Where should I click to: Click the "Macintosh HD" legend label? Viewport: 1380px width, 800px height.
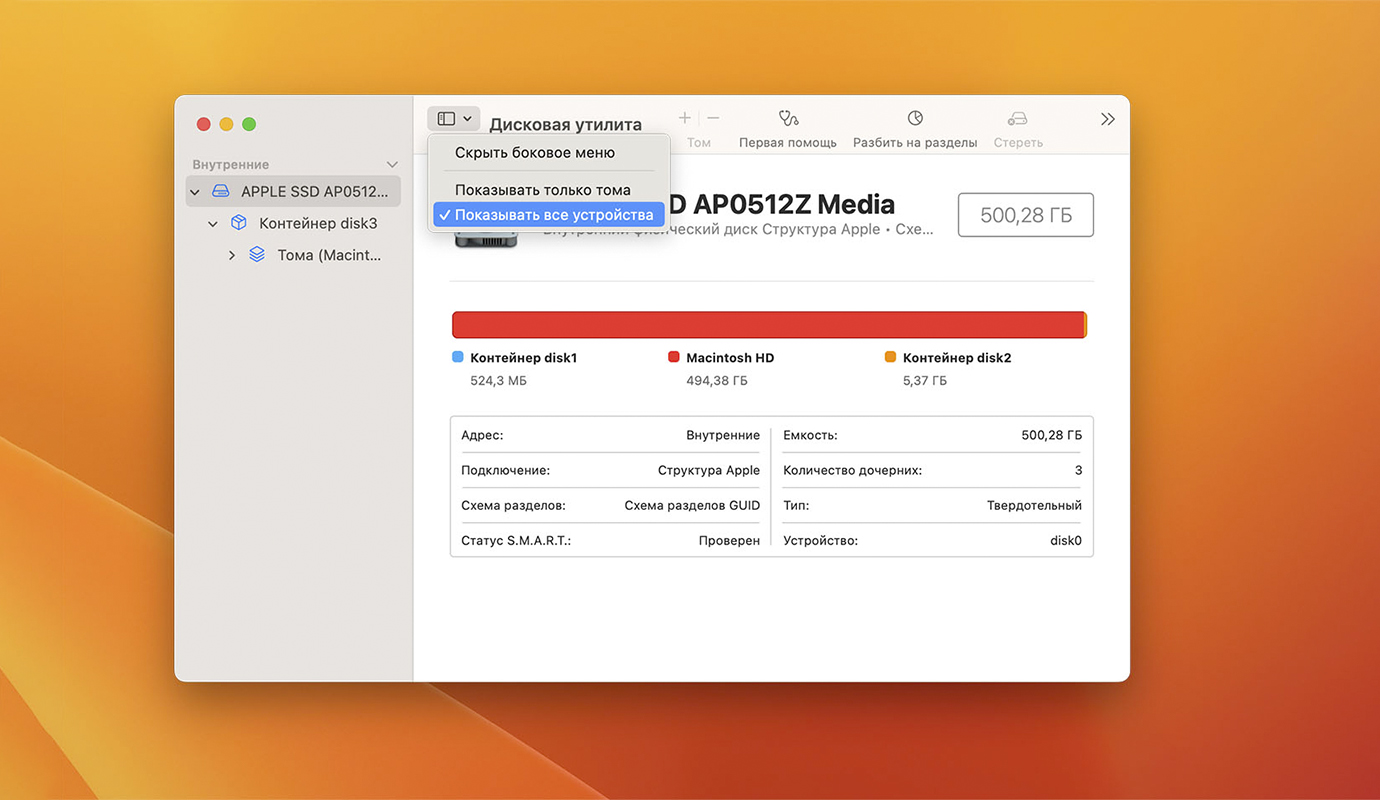tap(730, 358)
